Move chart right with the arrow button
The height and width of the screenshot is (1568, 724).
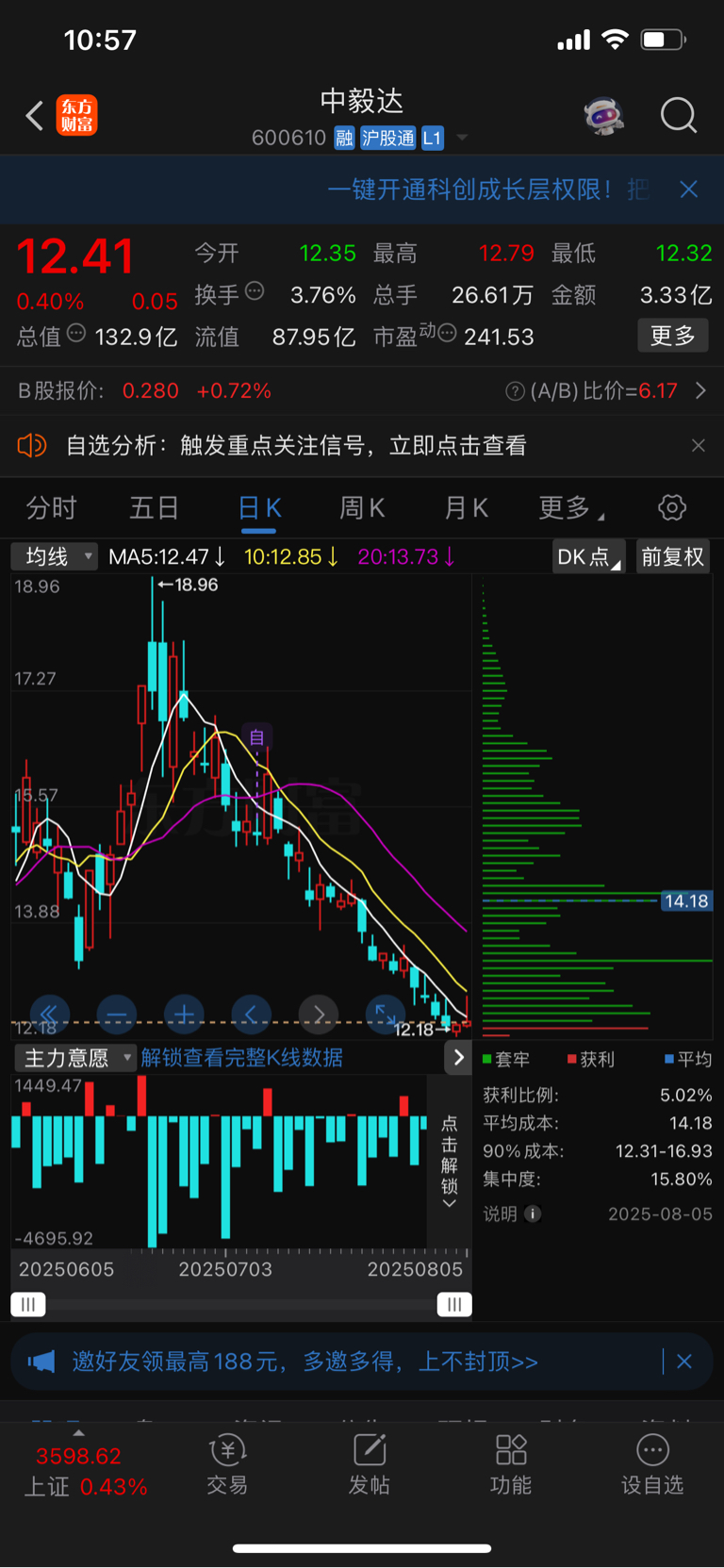tap(319, 1015)
